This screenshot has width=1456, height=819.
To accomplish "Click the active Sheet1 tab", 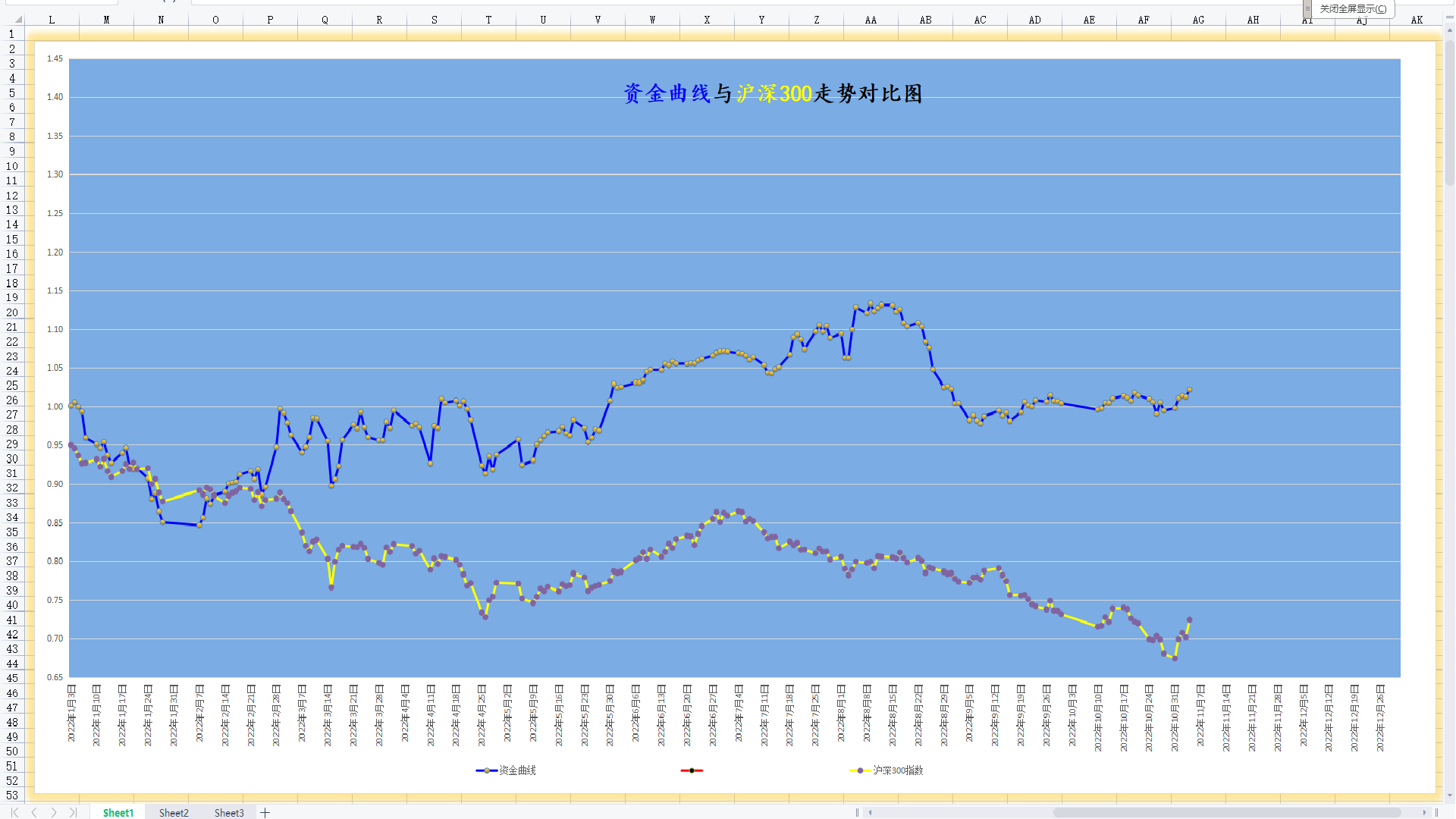I will (x=118, y=812).
